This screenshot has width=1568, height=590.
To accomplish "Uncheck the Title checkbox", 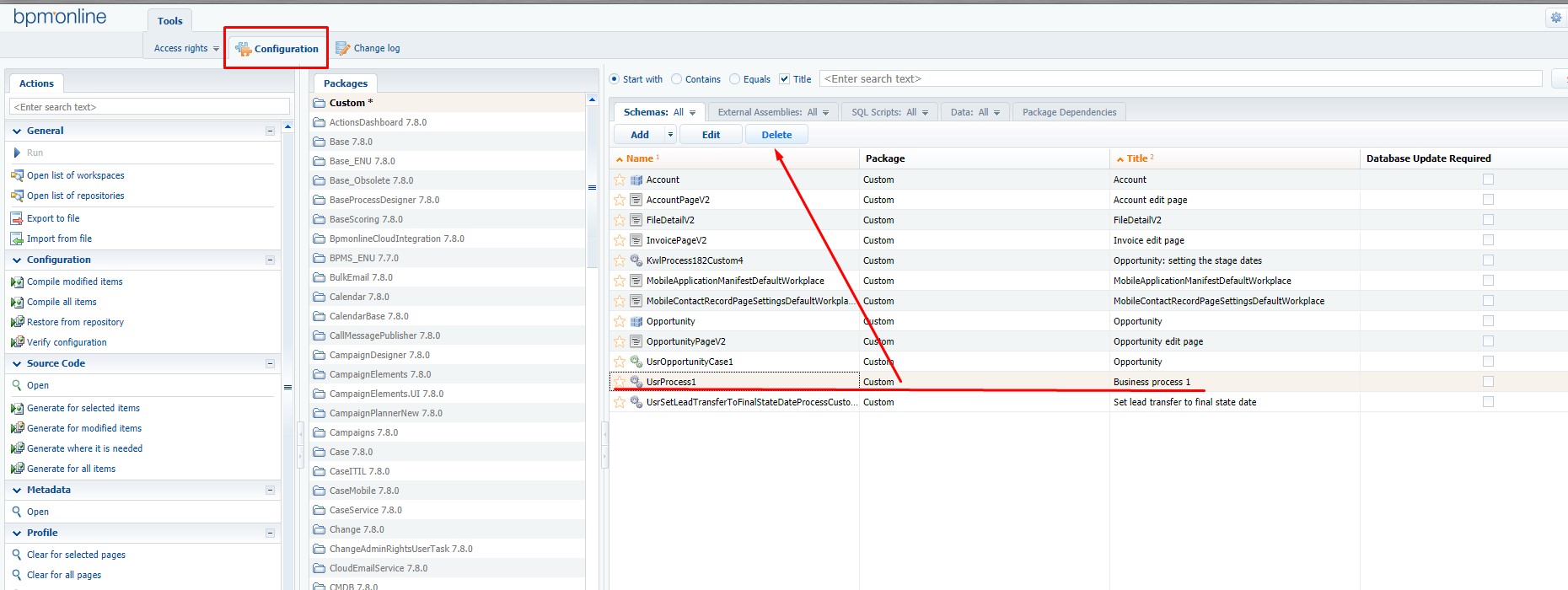I will click(x=784, y=79).
